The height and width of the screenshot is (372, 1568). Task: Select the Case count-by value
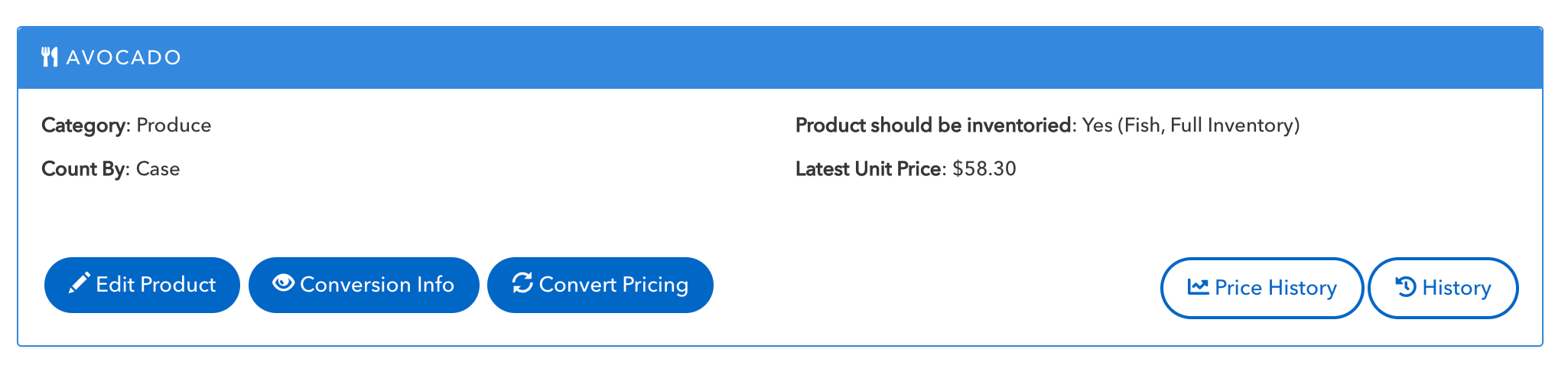(x=158, y=169)
